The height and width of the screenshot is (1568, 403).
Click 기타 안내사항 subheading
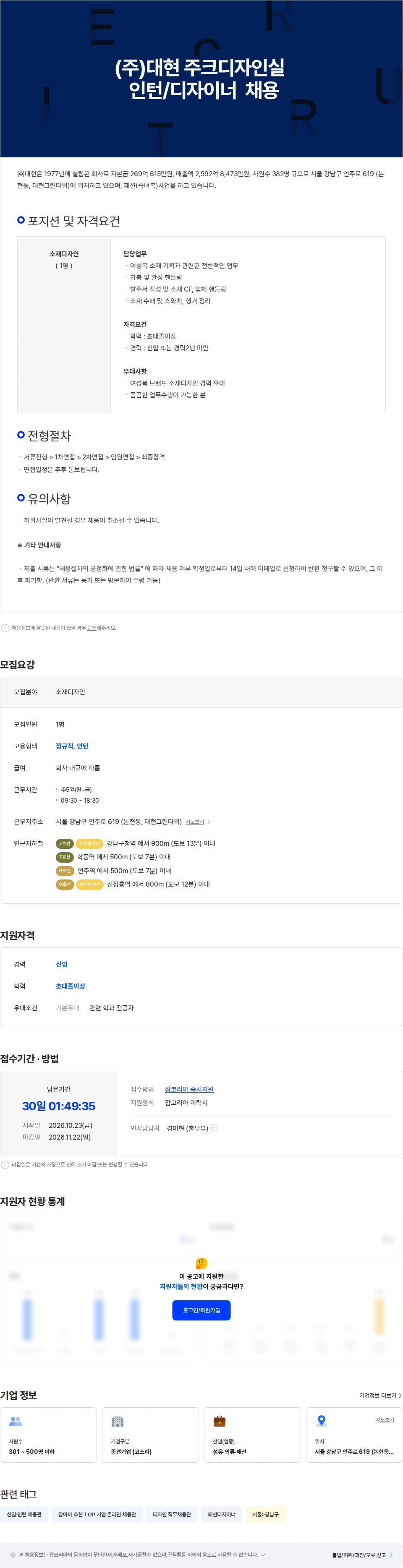tap(43, 545)
